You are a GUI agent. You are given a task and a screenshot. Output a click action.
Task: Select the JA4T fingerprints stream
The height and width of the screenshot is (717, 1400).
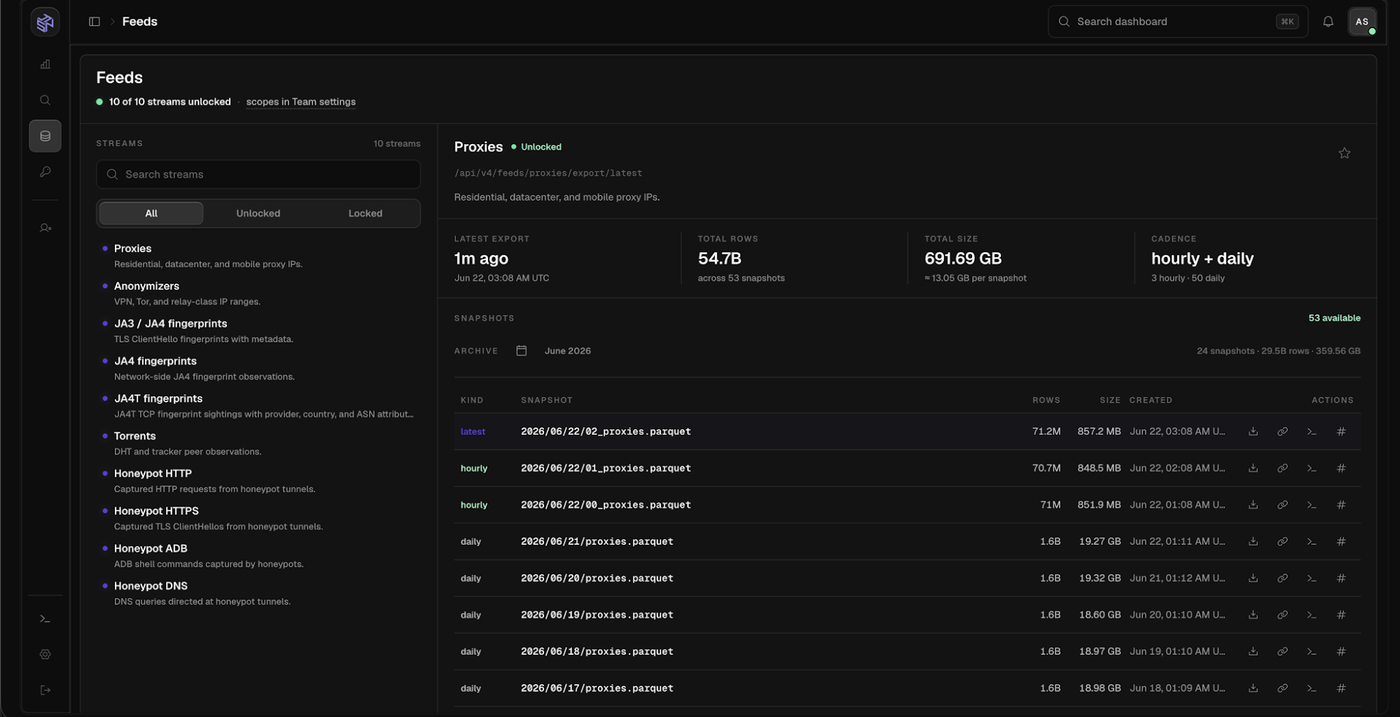258,406
